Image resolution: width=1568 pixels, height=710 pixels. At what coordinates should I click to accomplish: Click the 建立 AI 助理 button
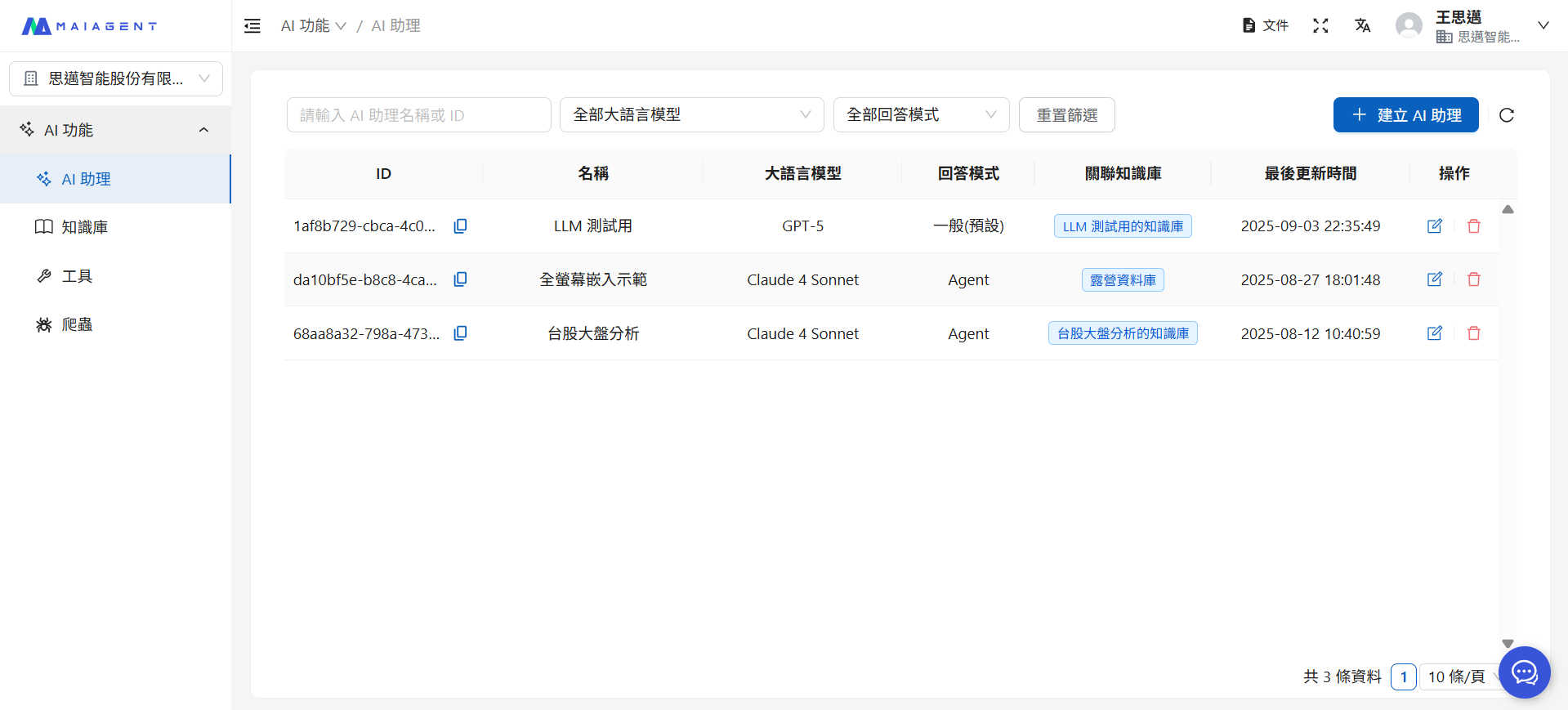pyautogui.click(x=1405, y=115)
